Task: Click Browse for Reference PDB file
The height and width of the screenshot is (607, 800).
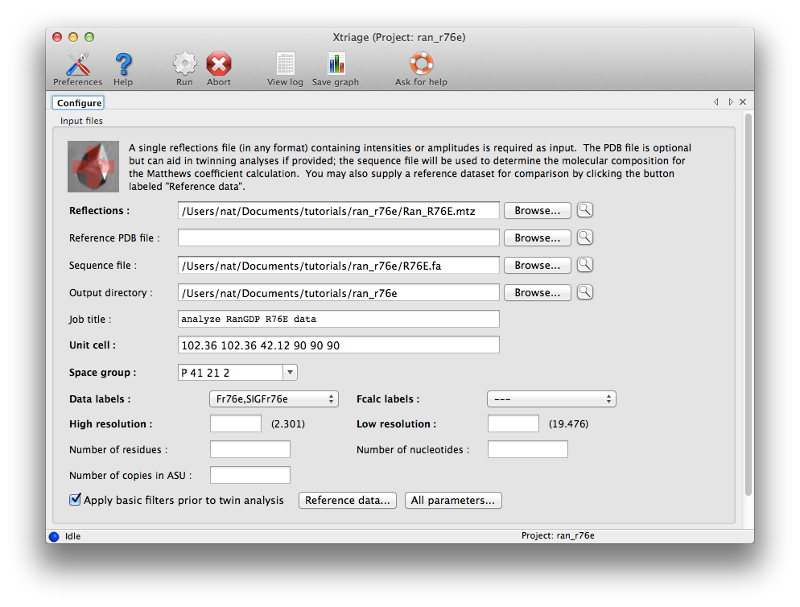Action: tap(537, 238)
